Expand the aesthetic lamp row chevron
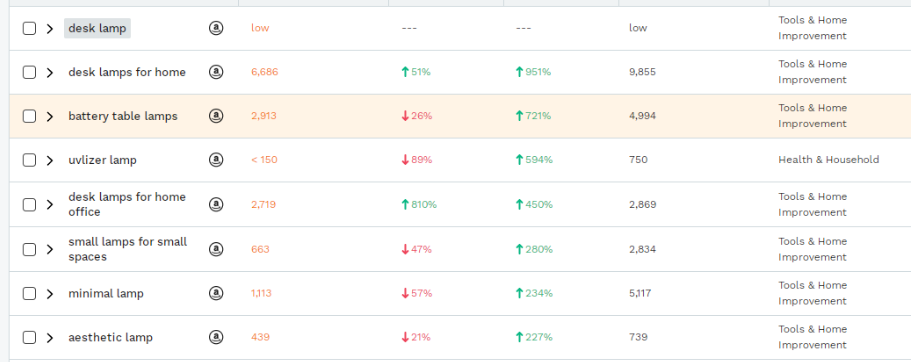Screen dimensions: 913x362 coord(50,338)
